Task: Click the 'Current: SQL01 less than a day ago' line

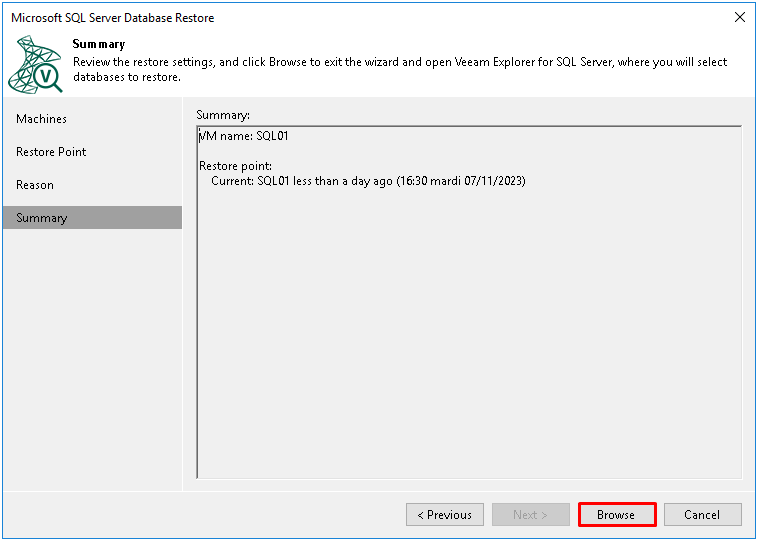Action: click(x=368, y=181)
